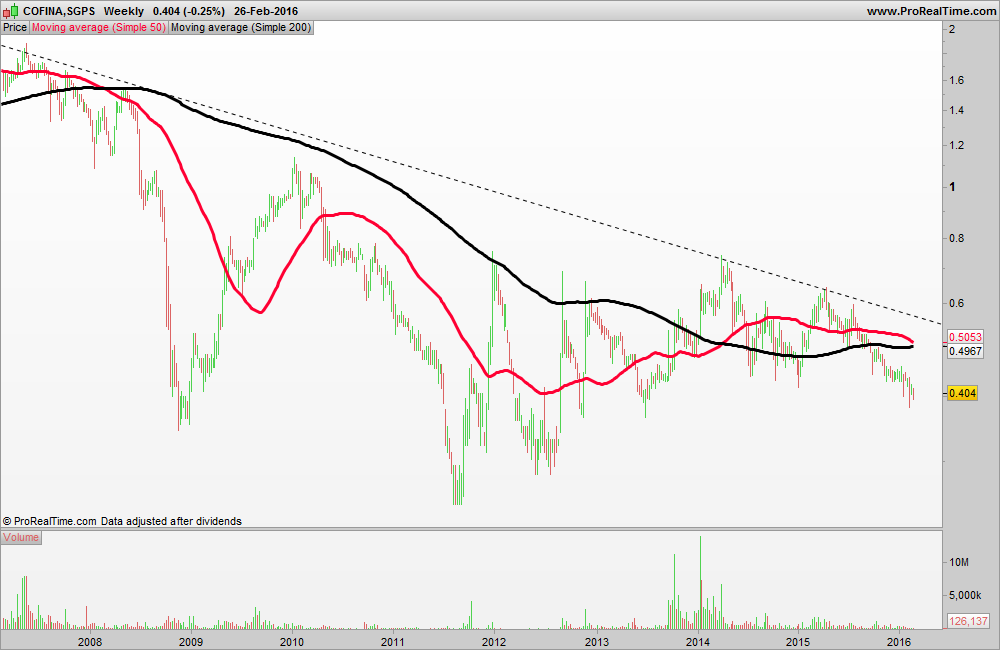Click the 126,137 volume value label
Viewport: 1000px width, 650px height.
point(968,621)
